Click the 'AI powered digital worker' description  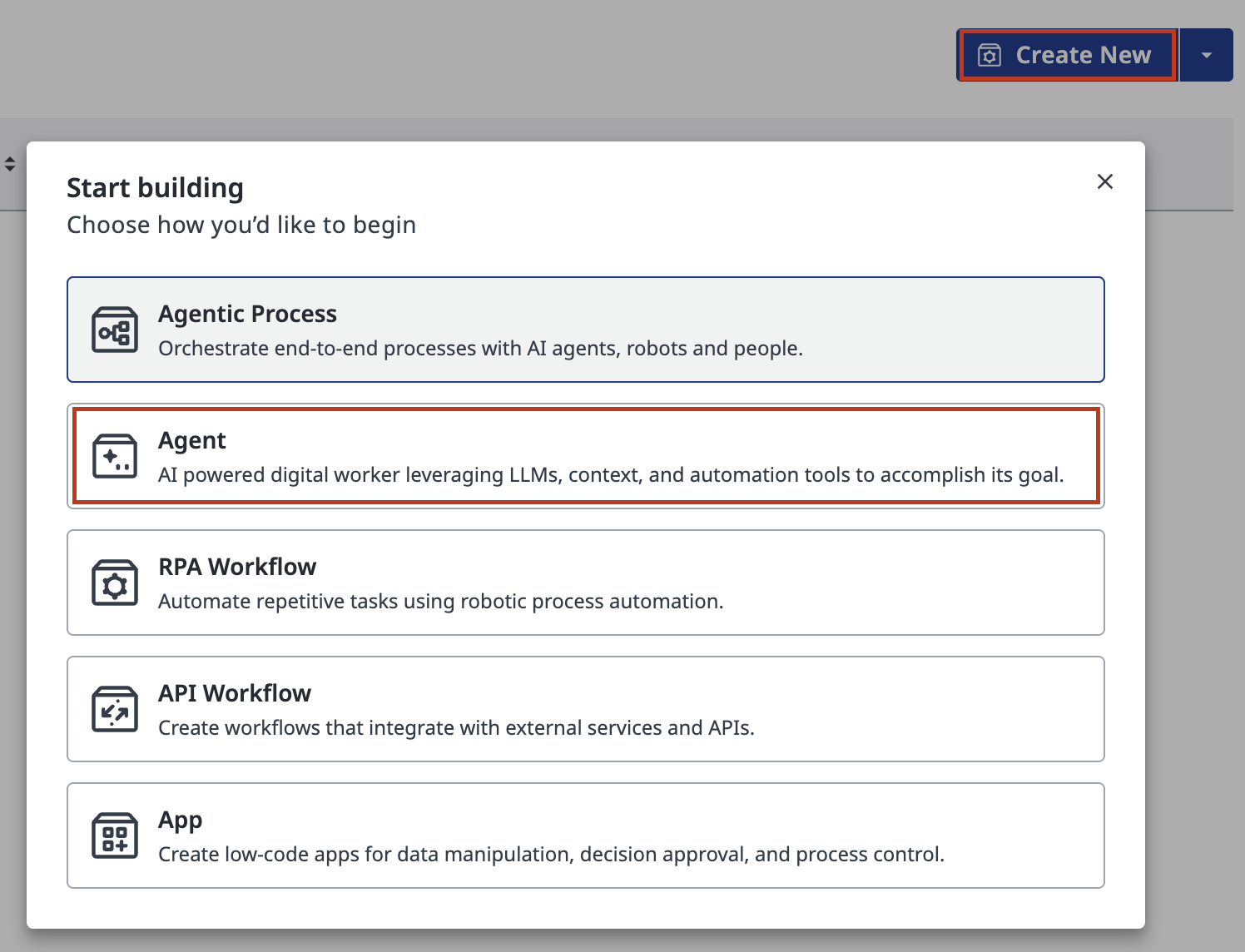click(611, 474)
